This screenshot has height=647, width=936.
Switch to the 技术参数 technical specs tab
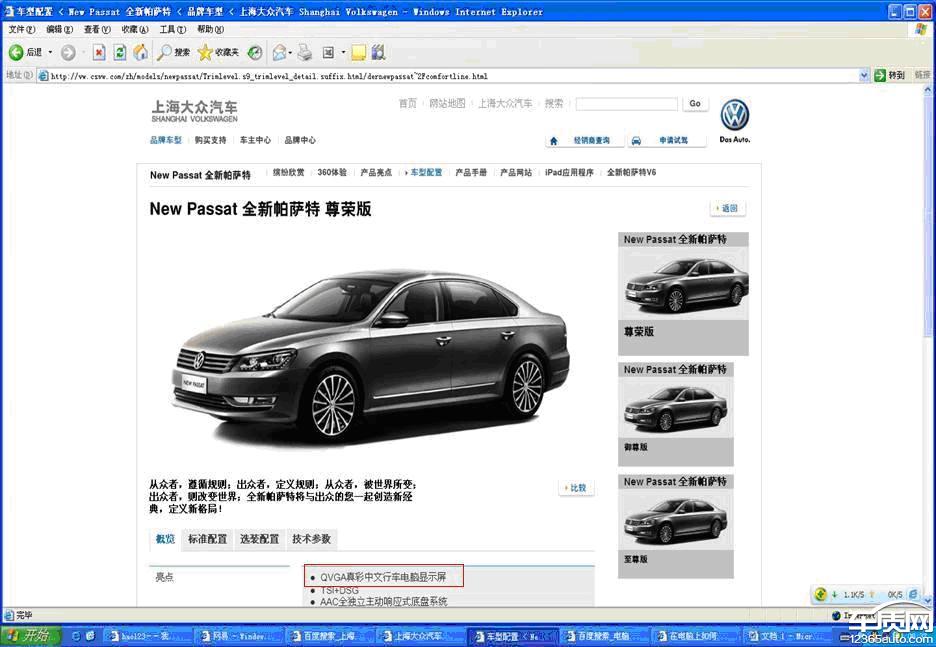pyautogui.click(x=312, y=539)
